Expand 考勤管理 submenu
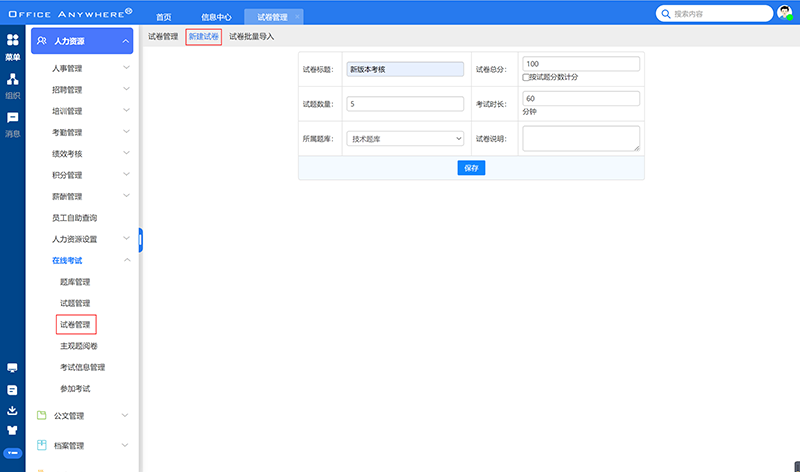 click(x=126, y=132)
